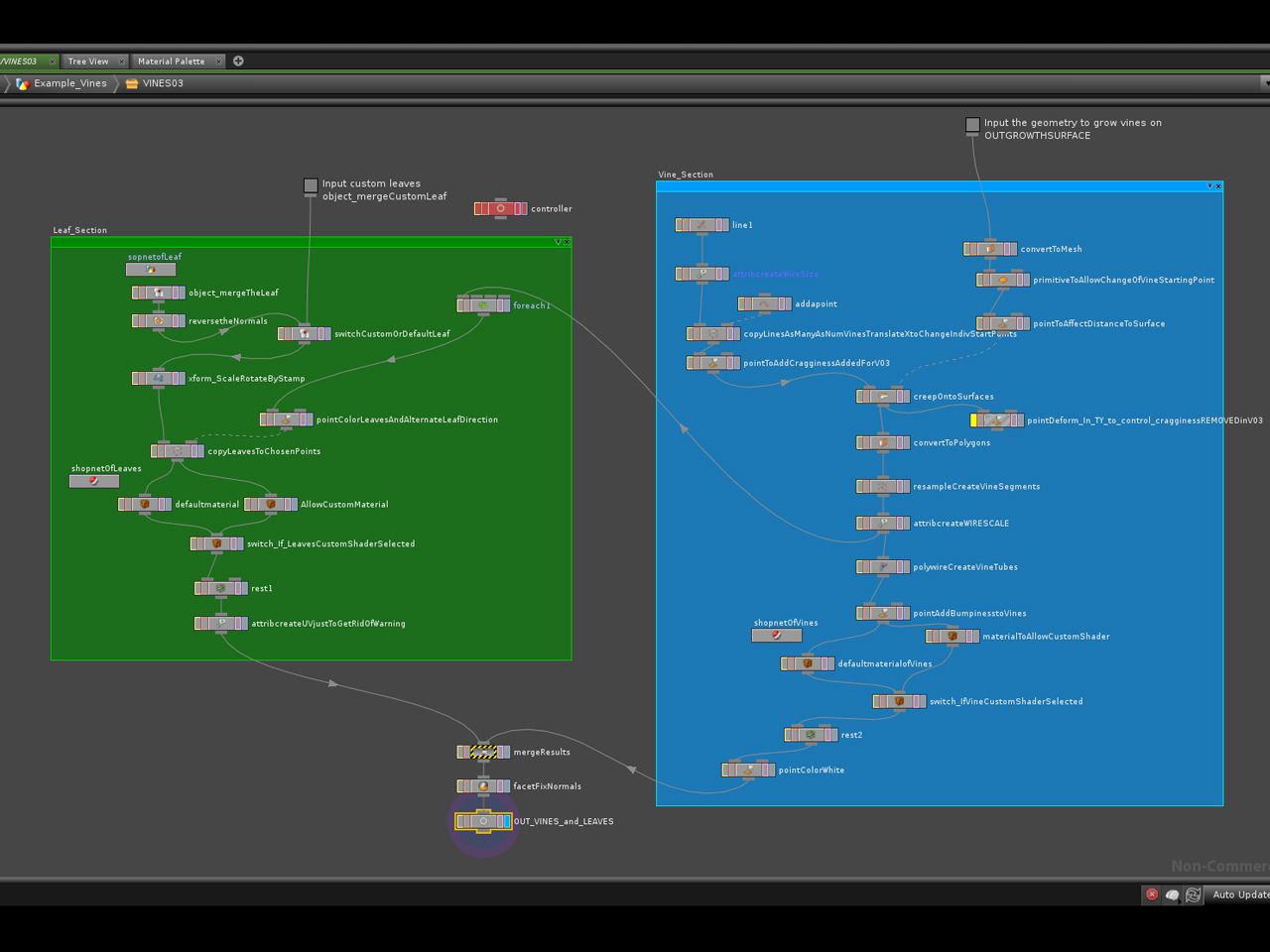Click the creepOntoSurfaces node icon
The height and width of the screenshot is (952, 1270).
tap(882, 397)
